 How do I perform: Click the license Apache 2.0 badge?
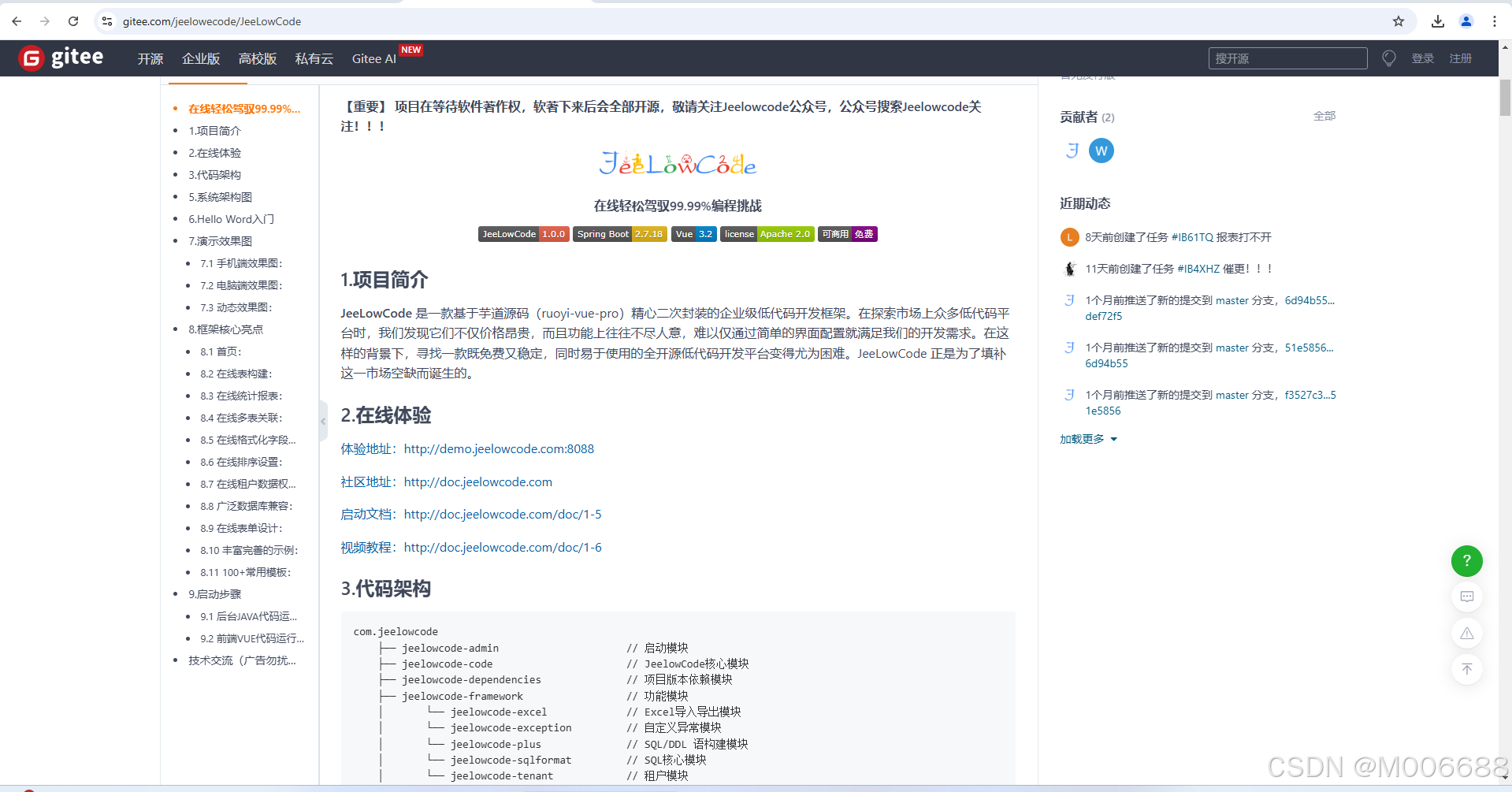click(x=767, y=234)
